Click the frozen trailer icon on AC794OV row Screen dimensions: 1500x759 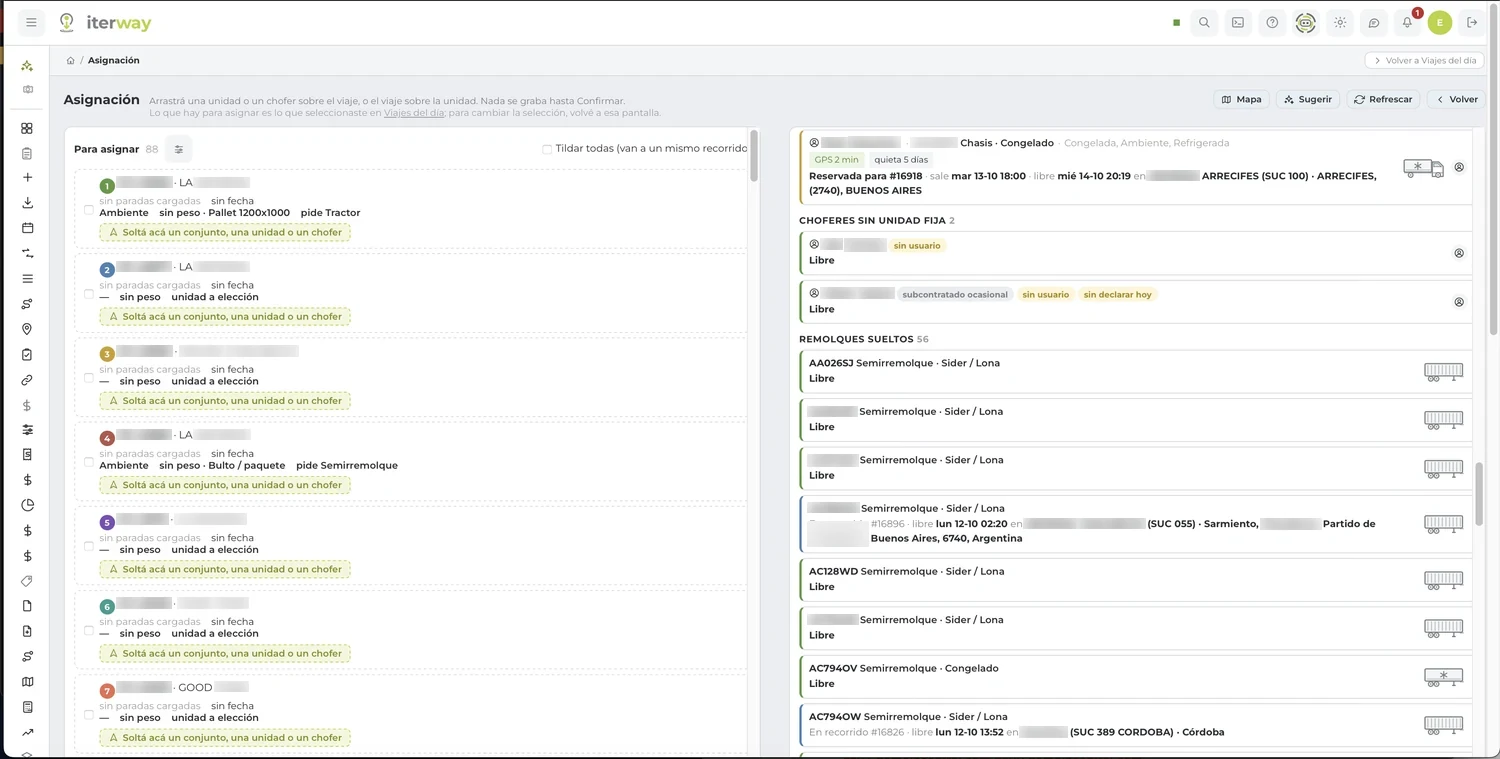tap(1443, 676)
